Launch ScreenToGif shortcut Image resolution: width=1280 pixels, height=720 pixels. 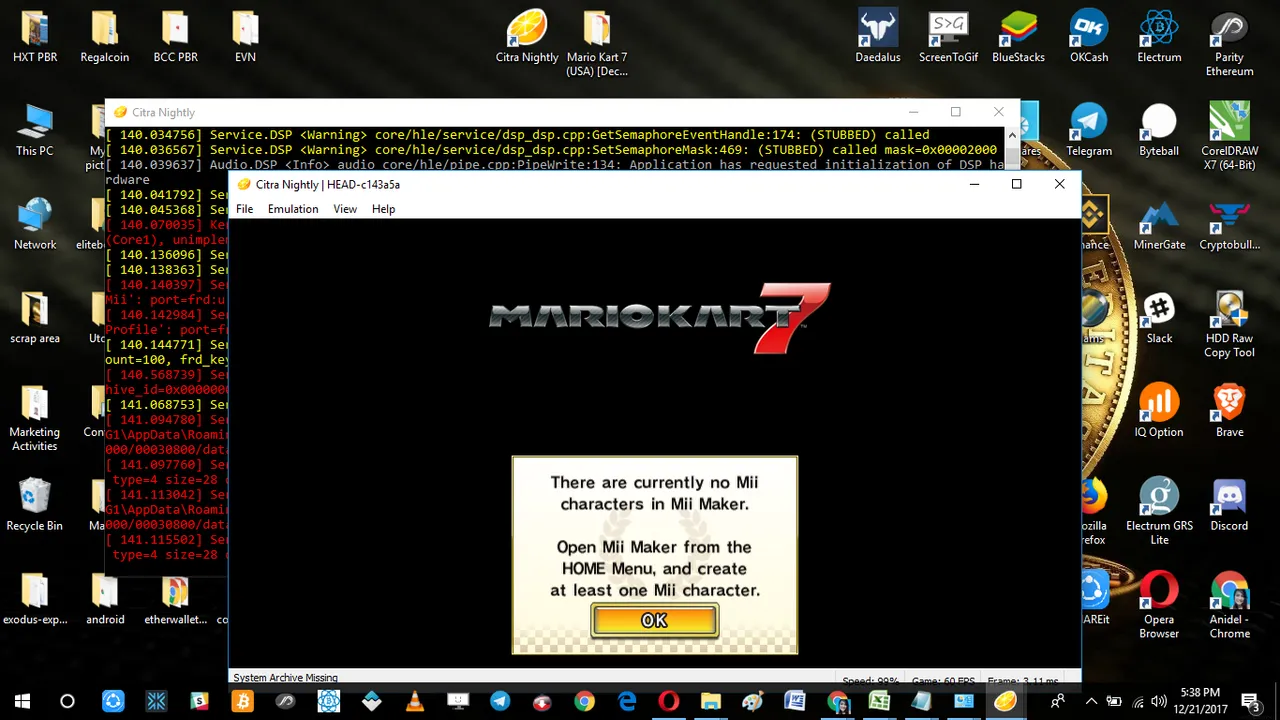coord(948,37)
